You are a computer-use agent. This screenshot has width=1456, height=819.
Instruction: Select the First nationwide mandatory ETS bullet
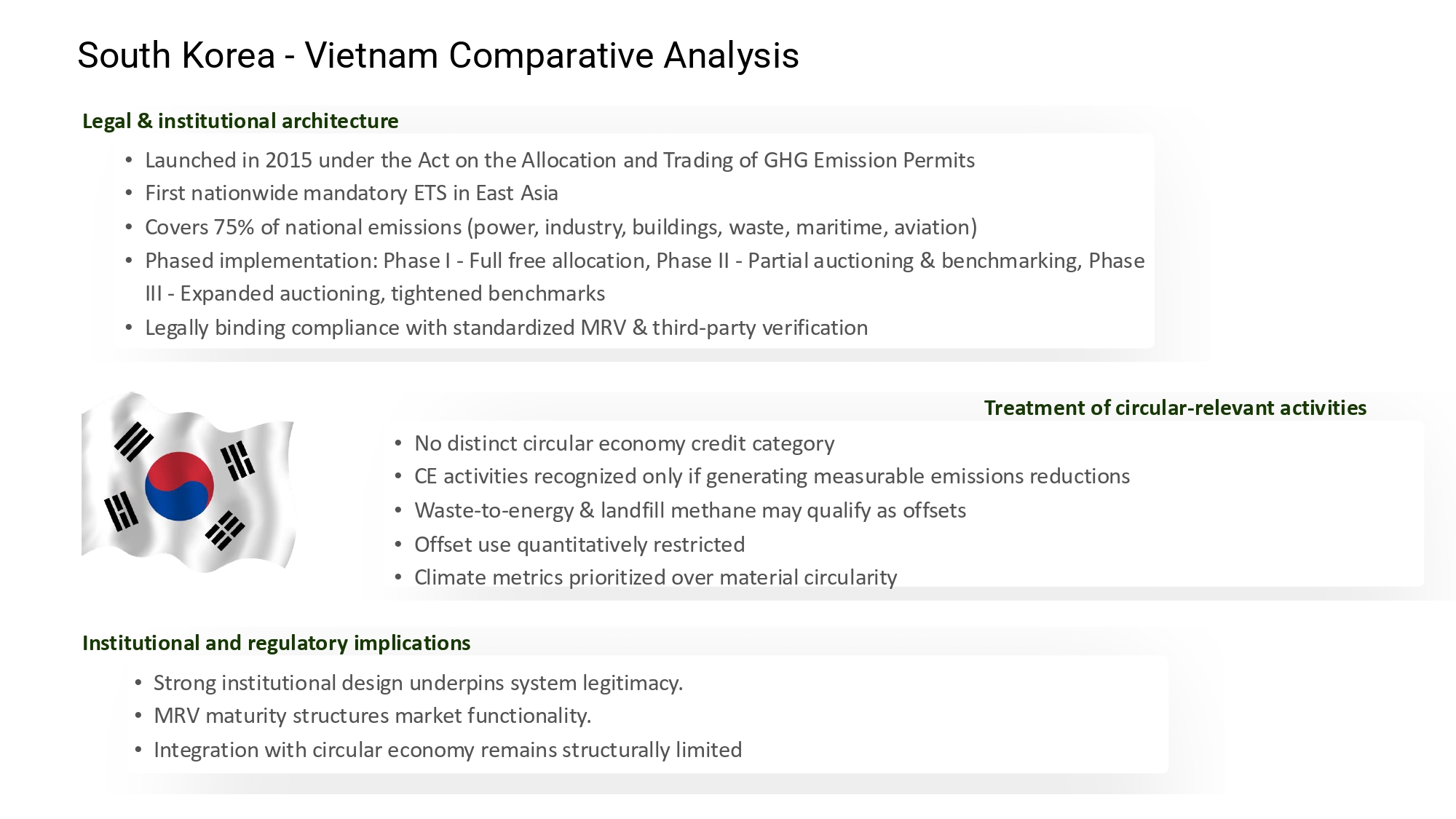(351, 193)
